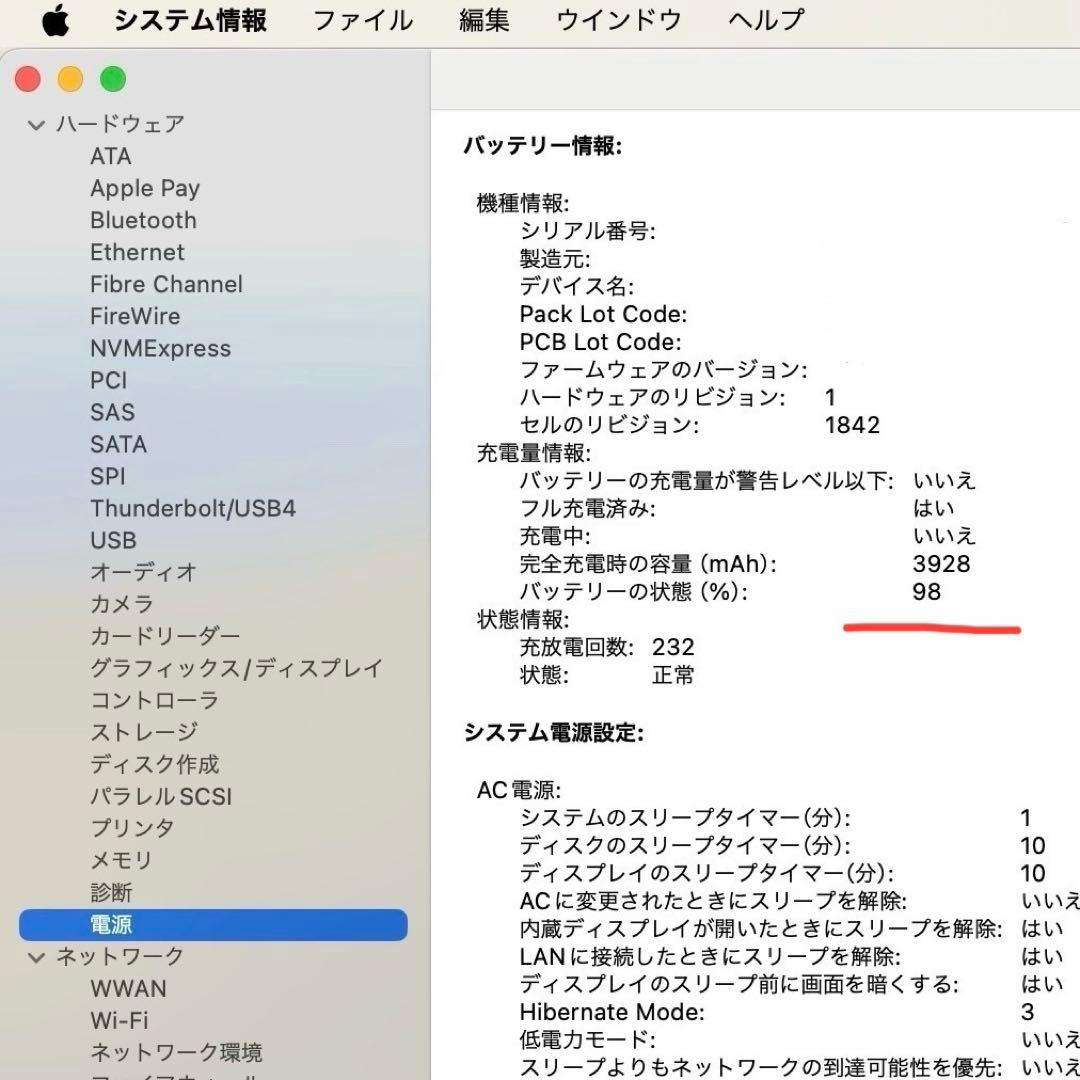Select メモリ in the sidebar
This screenshot has width=1080, height=1080.
[x=122, y=860]
